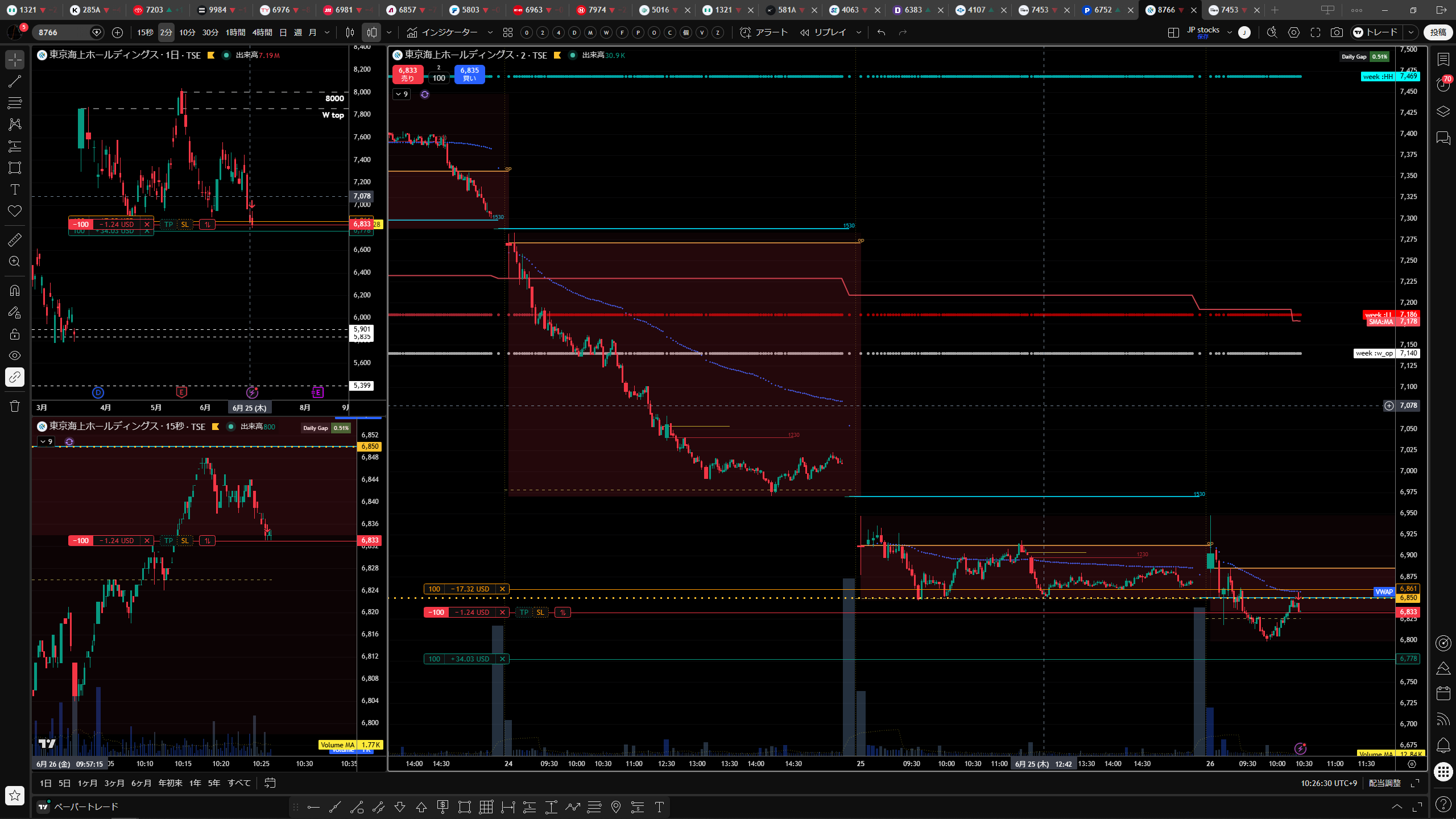Select the trend line drawing tool

pos(15,81)
